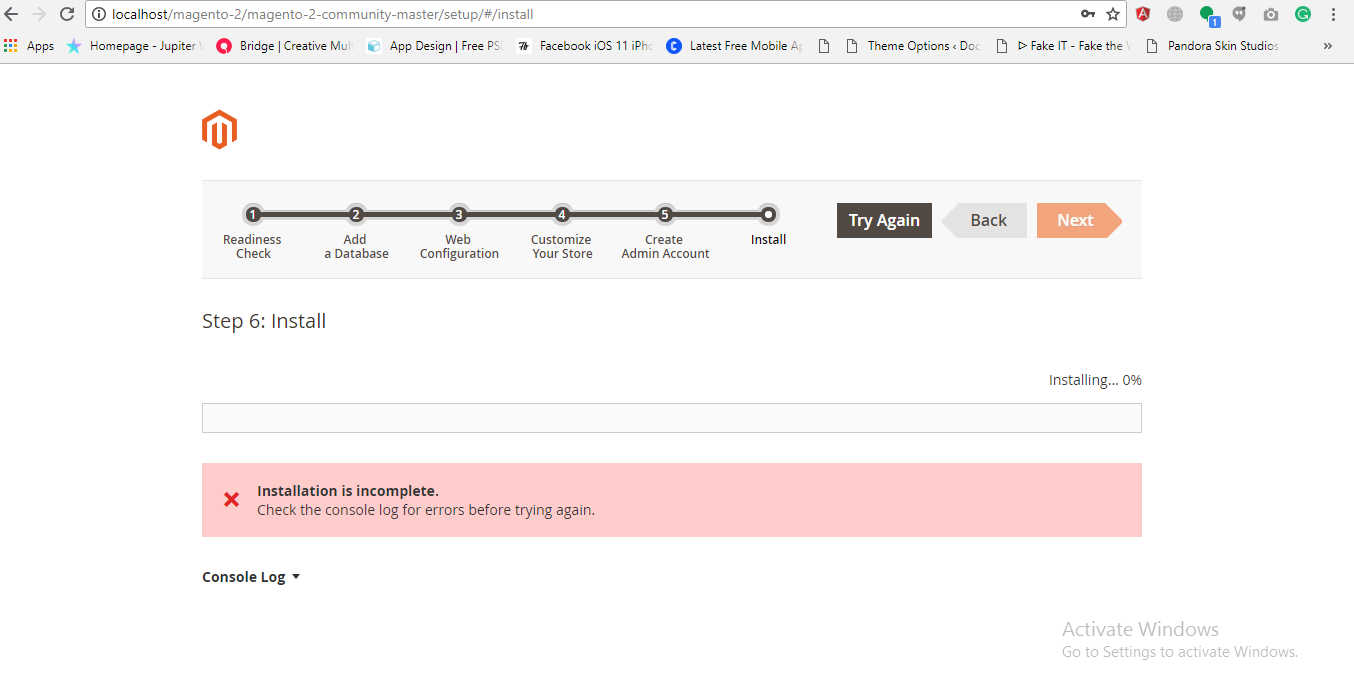The height and width of the screenshot is (674, 1354).
Task: Open the Chrome three-dot menu
Action: pos(1333,14)
